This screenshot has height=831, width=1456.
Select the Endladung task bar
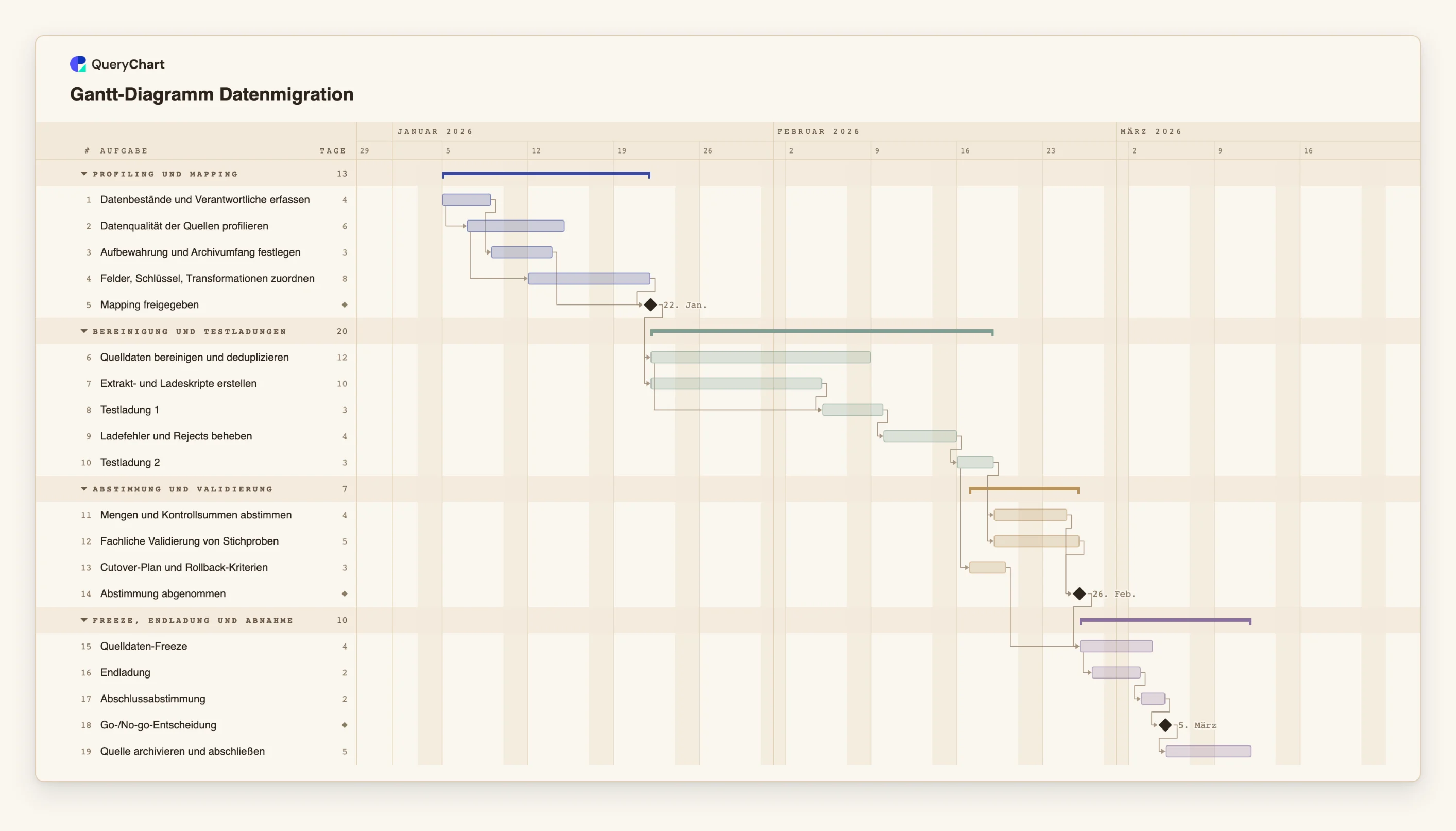1117,672
